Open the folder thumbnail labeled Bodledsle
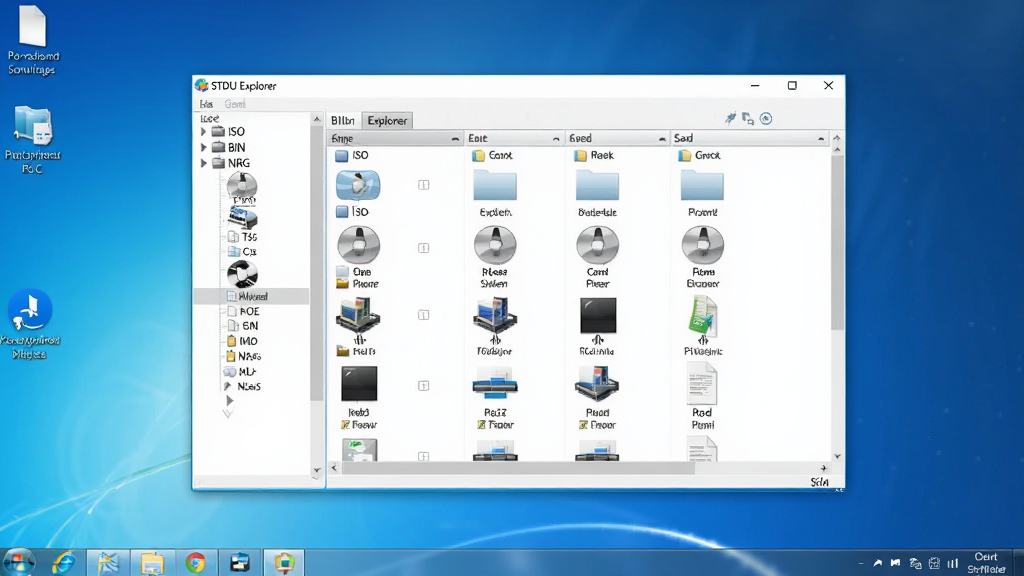The image size is (1024, 576). (x=598, y=186)
